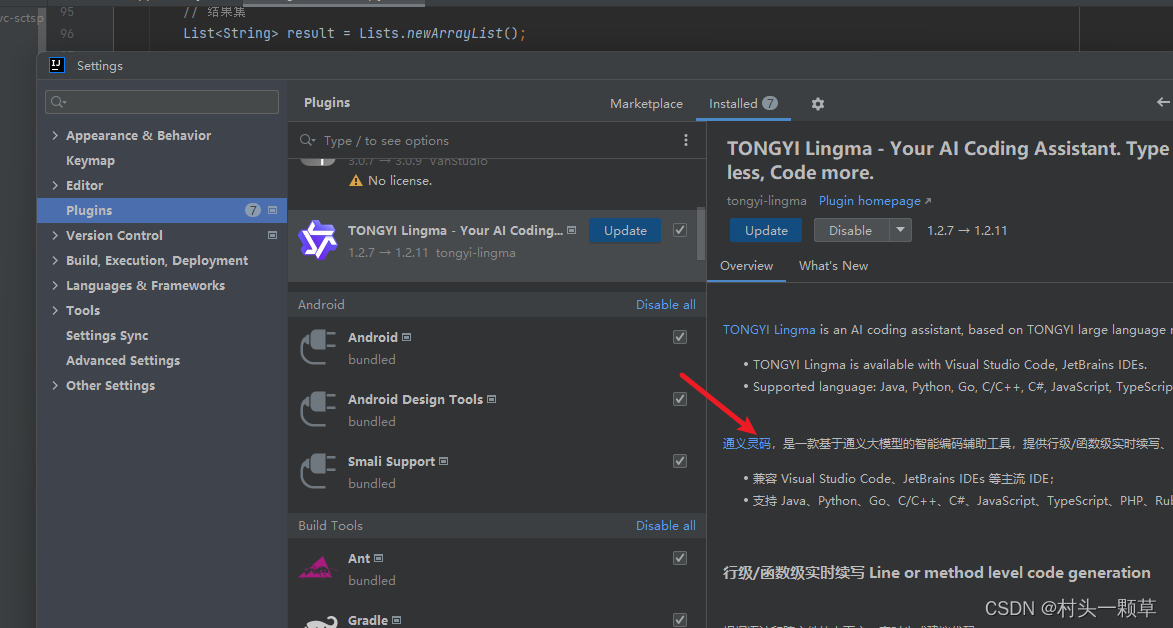The width and height of the screenshot is (1173, 628).
Task: Click the plugin search field
Action: pos(486,141)
